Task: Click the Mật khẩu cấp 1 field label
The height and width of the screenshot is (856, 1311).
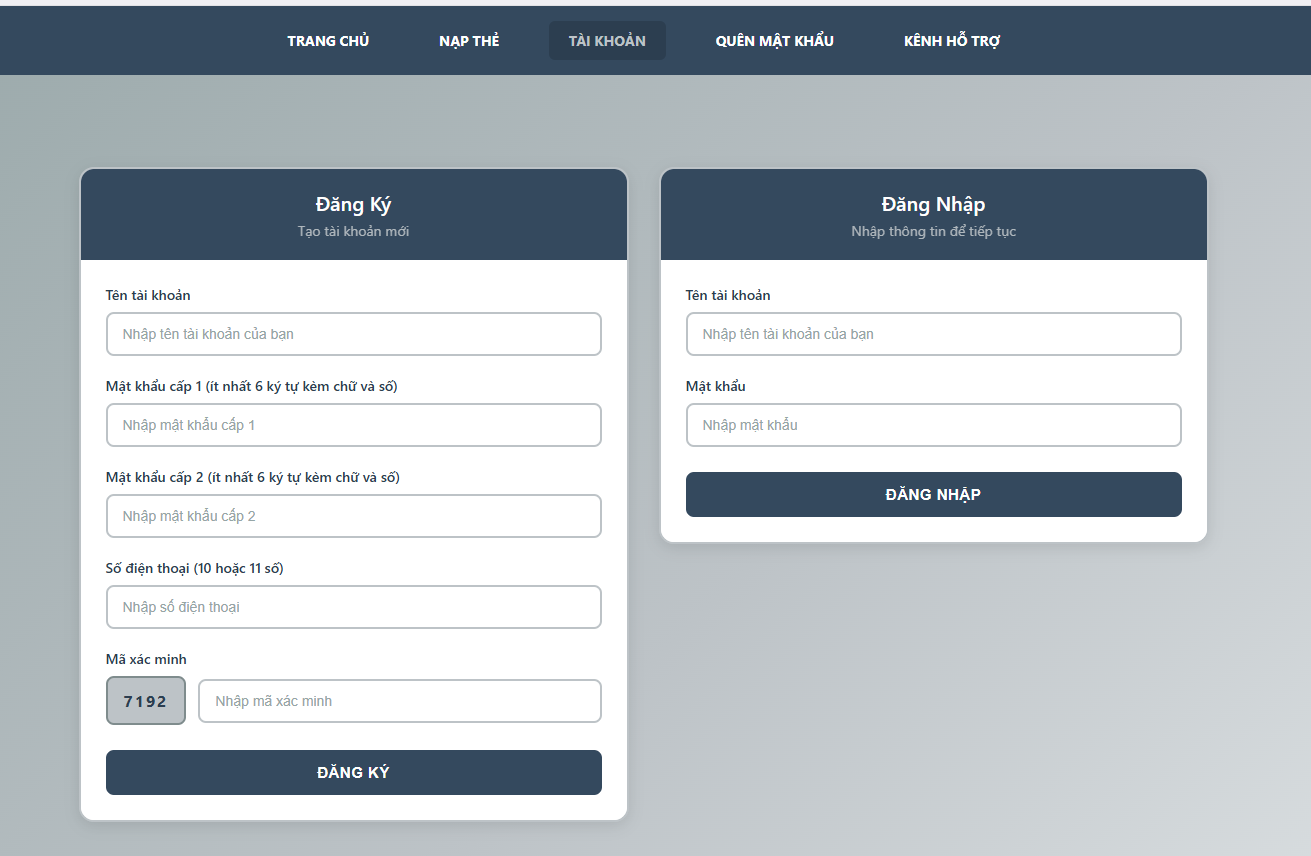Action: tap(252, 386)
